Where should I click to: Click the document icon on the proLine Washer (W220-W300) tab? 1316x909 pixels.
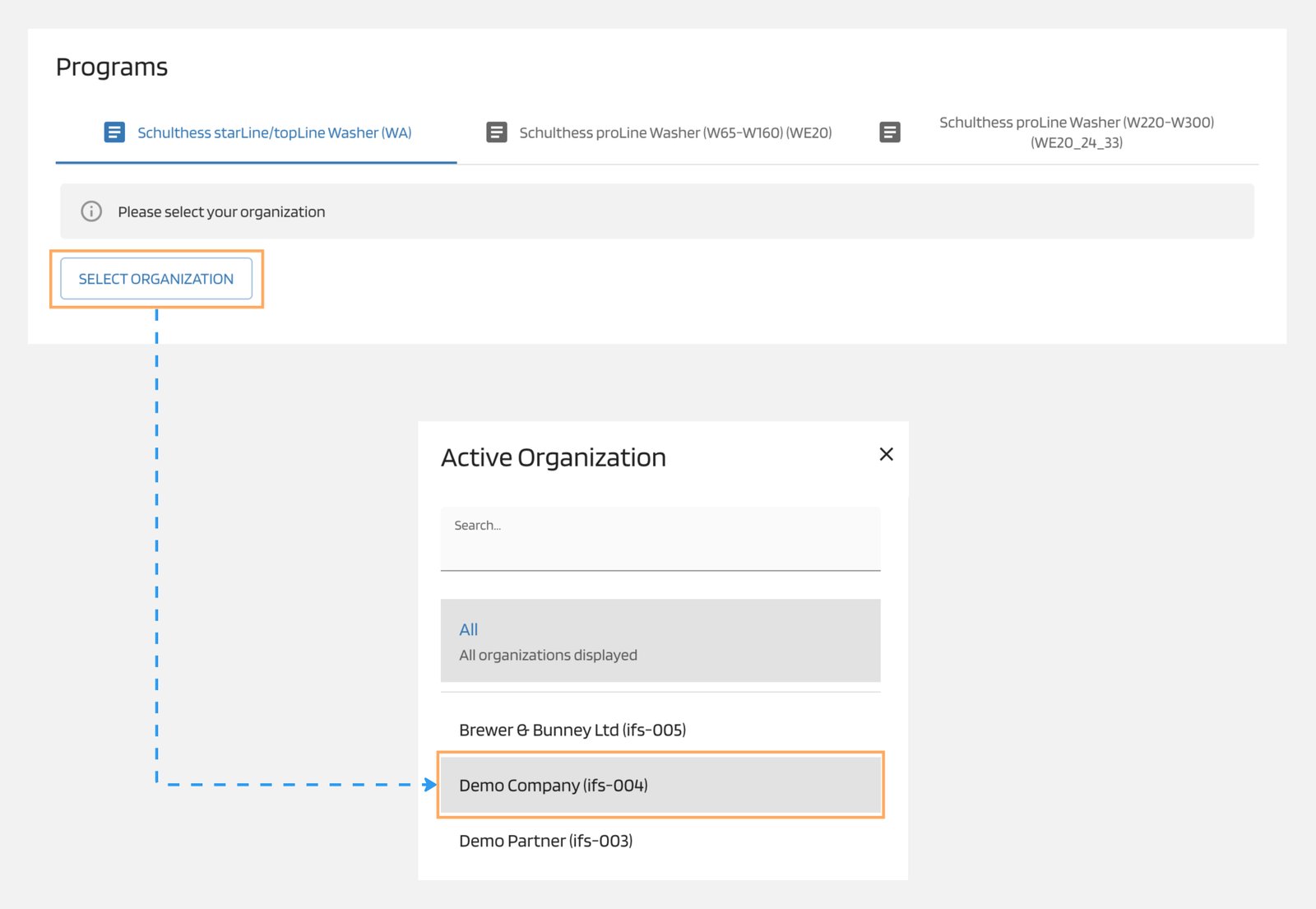[x=890, y=132]
